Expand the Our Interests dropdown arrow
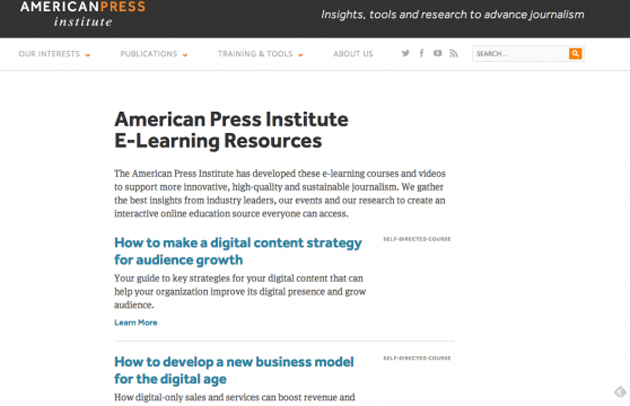The image size is (630, 406). pyautogui.click(x=88, y=55)
